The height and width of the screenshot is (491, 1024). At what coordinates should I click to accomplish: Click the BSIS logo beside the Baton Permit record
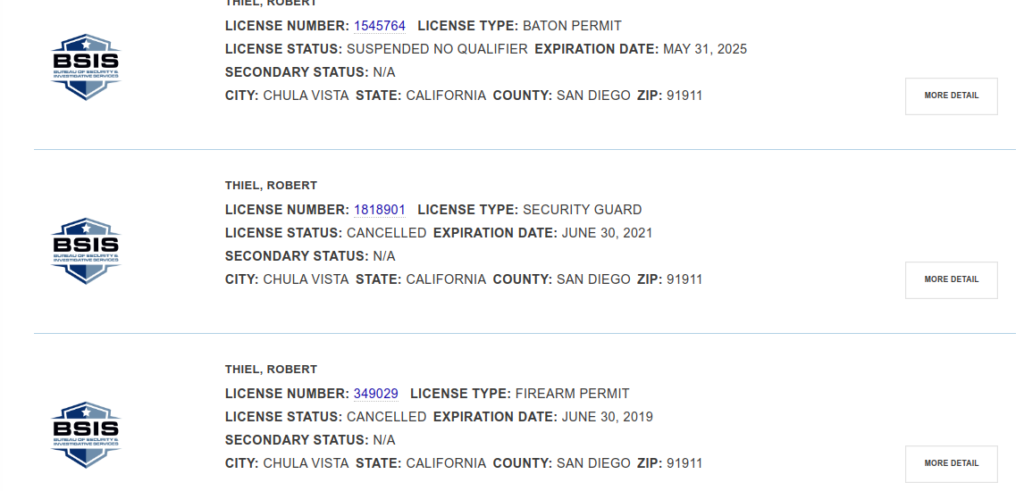(85, 66)
